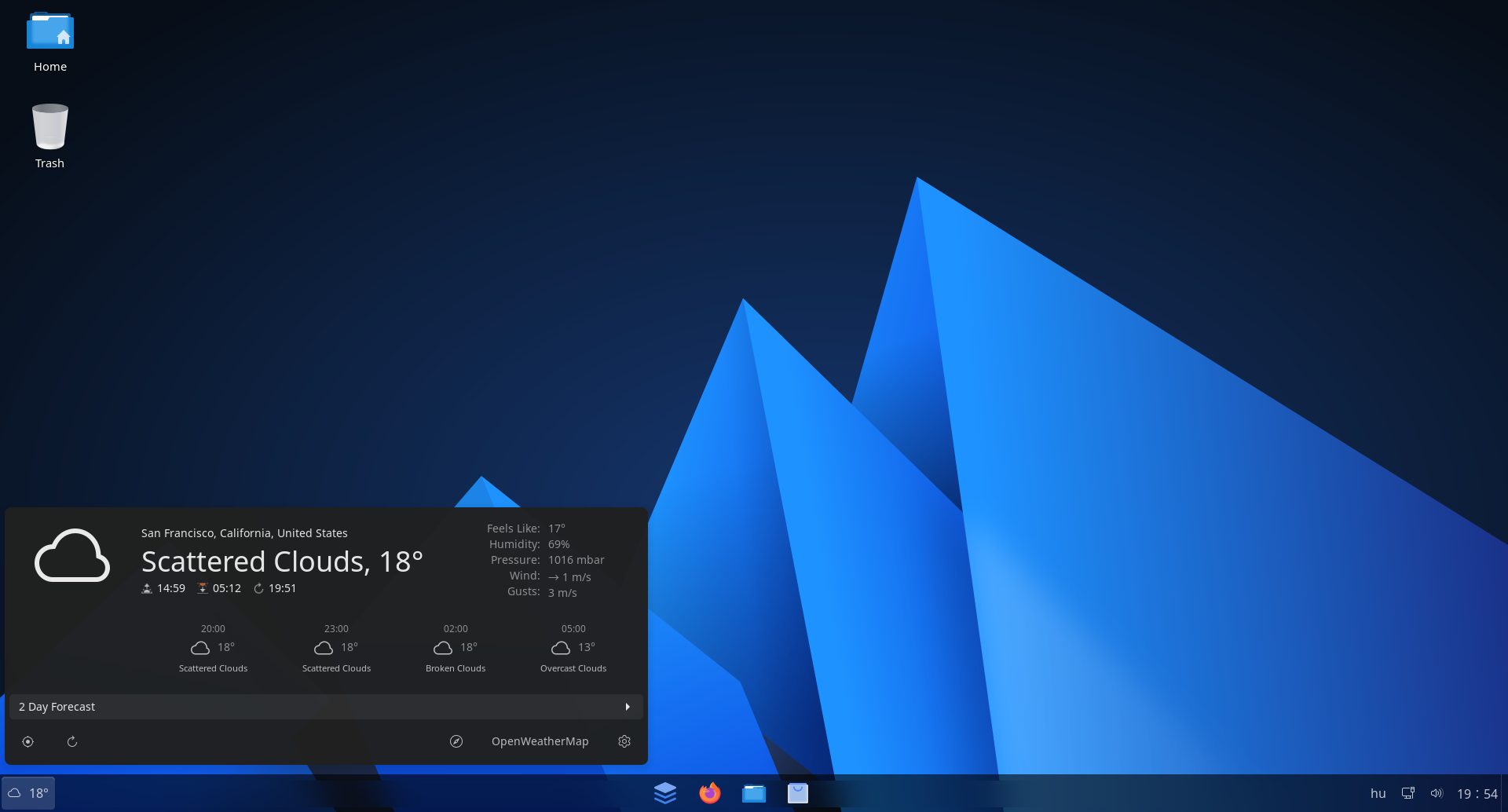Screen dimensions: 1508x812
Task: Expand the 2 Day Forecast section
Action: pyautogui.click(x=326, y=707)
